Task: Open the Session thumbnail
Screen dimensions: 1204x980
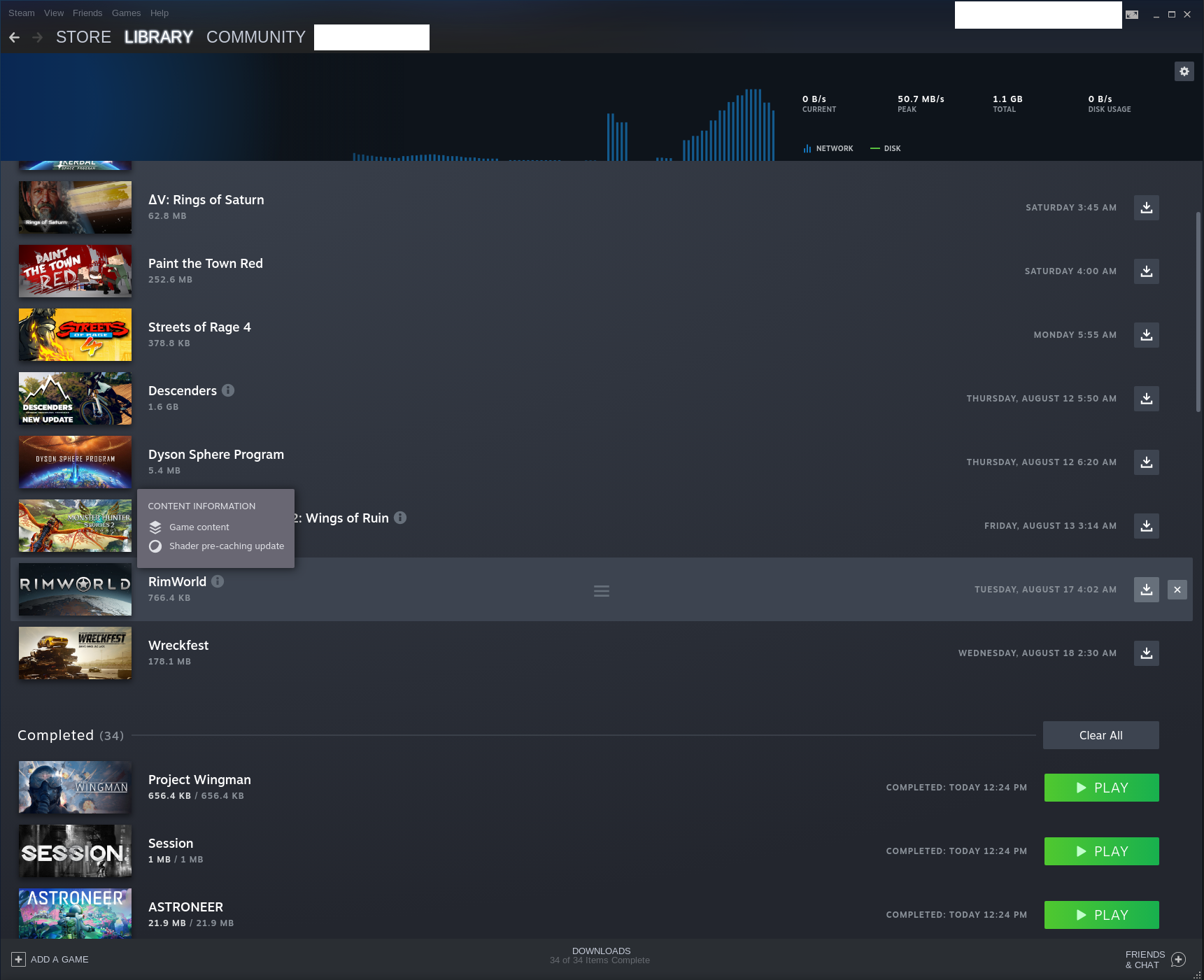Action: (75, 851)
